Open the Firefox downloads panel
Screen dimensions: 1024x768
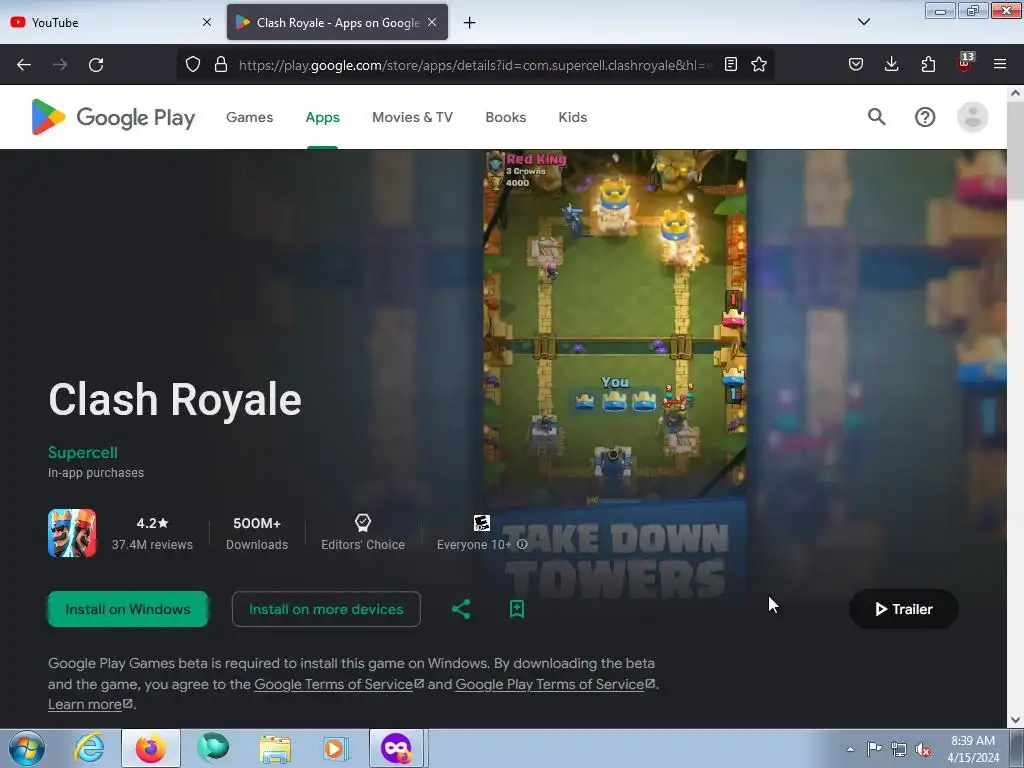point(891,64)
